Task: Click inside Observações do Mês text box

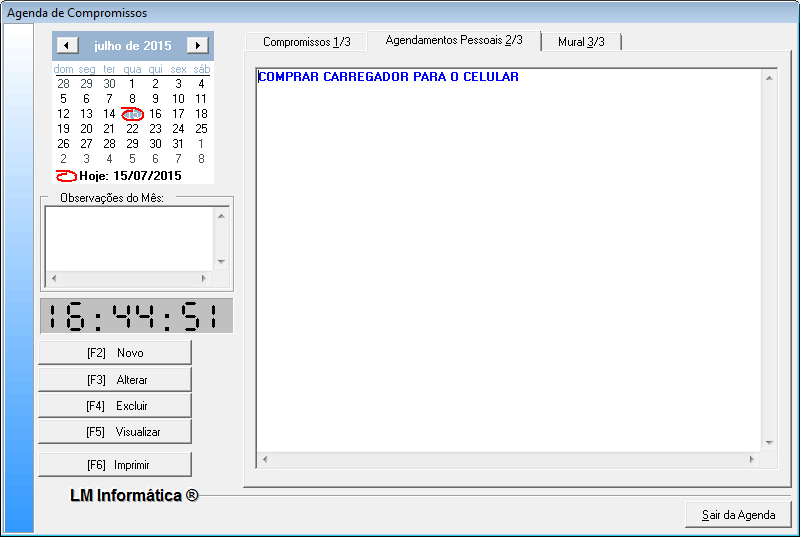Action: [128, 238]
